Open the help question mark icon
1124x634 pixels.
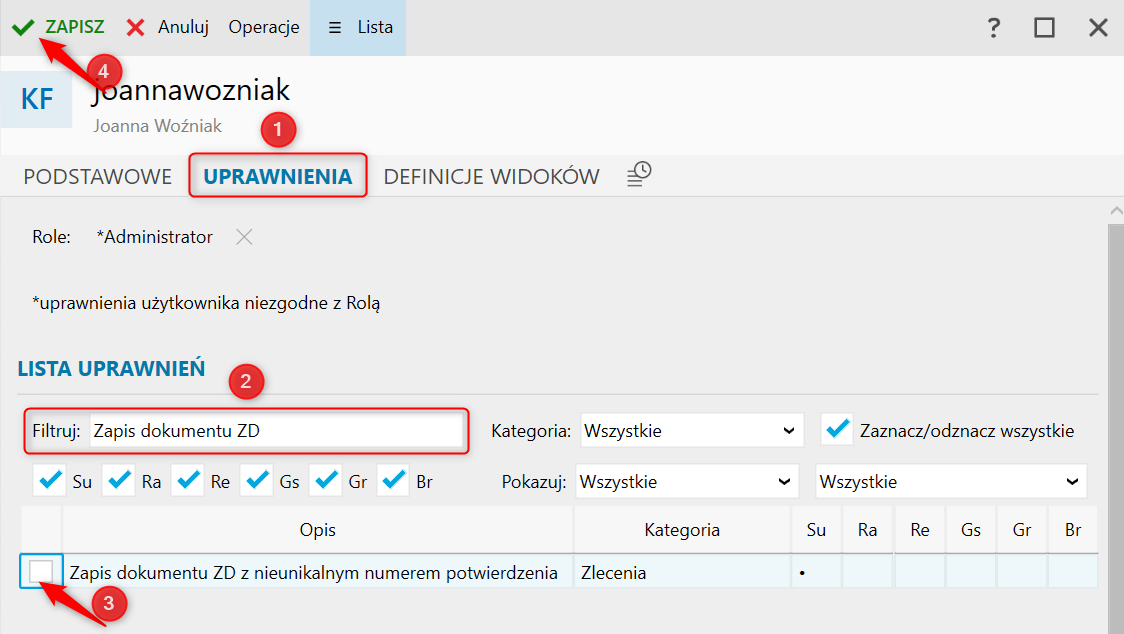(x=994, y=28)
